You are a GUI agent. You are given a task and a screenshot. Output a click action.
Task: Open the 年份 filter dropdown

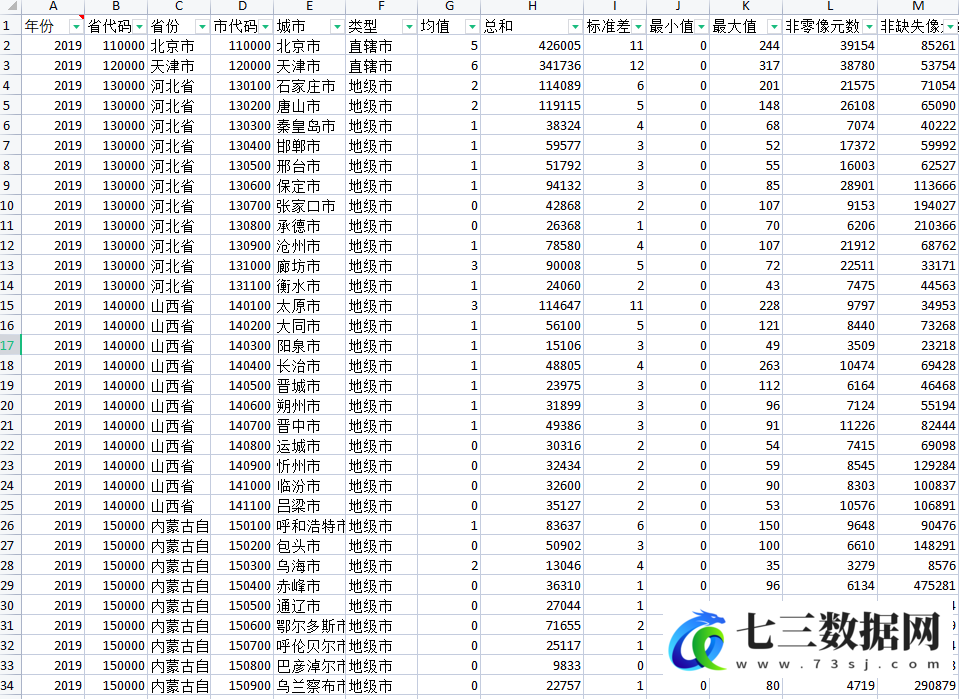pyautogui.click(x=77, y=27)
